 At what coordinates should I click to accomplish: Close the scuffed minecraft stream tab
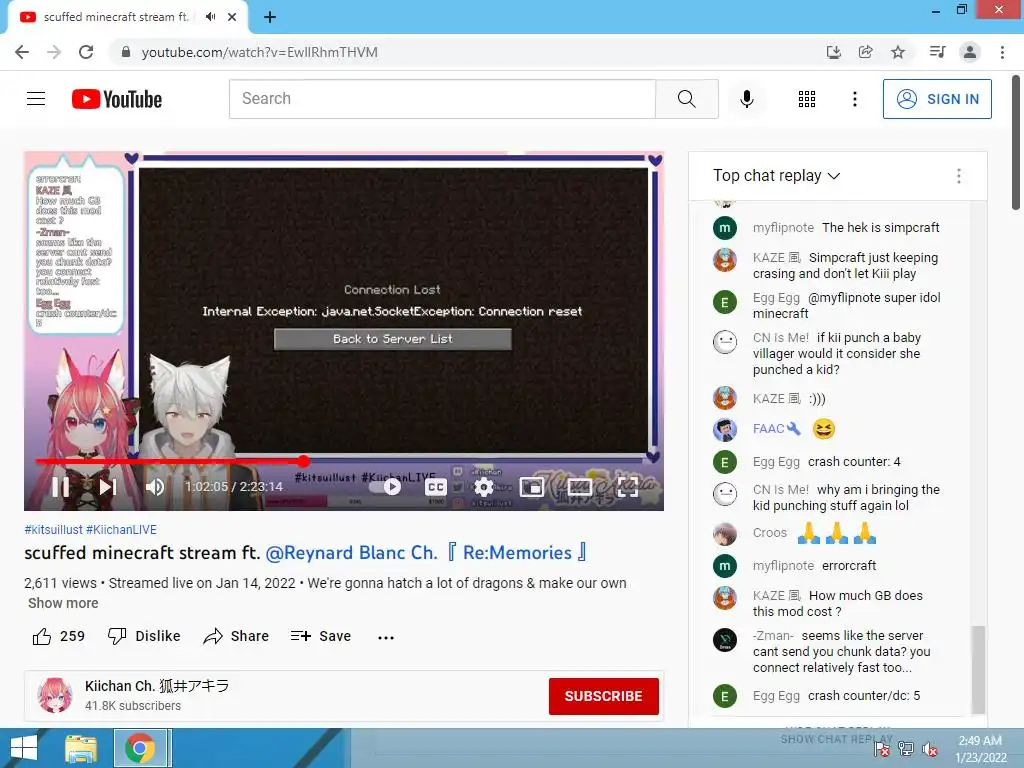tap(232, 17)
